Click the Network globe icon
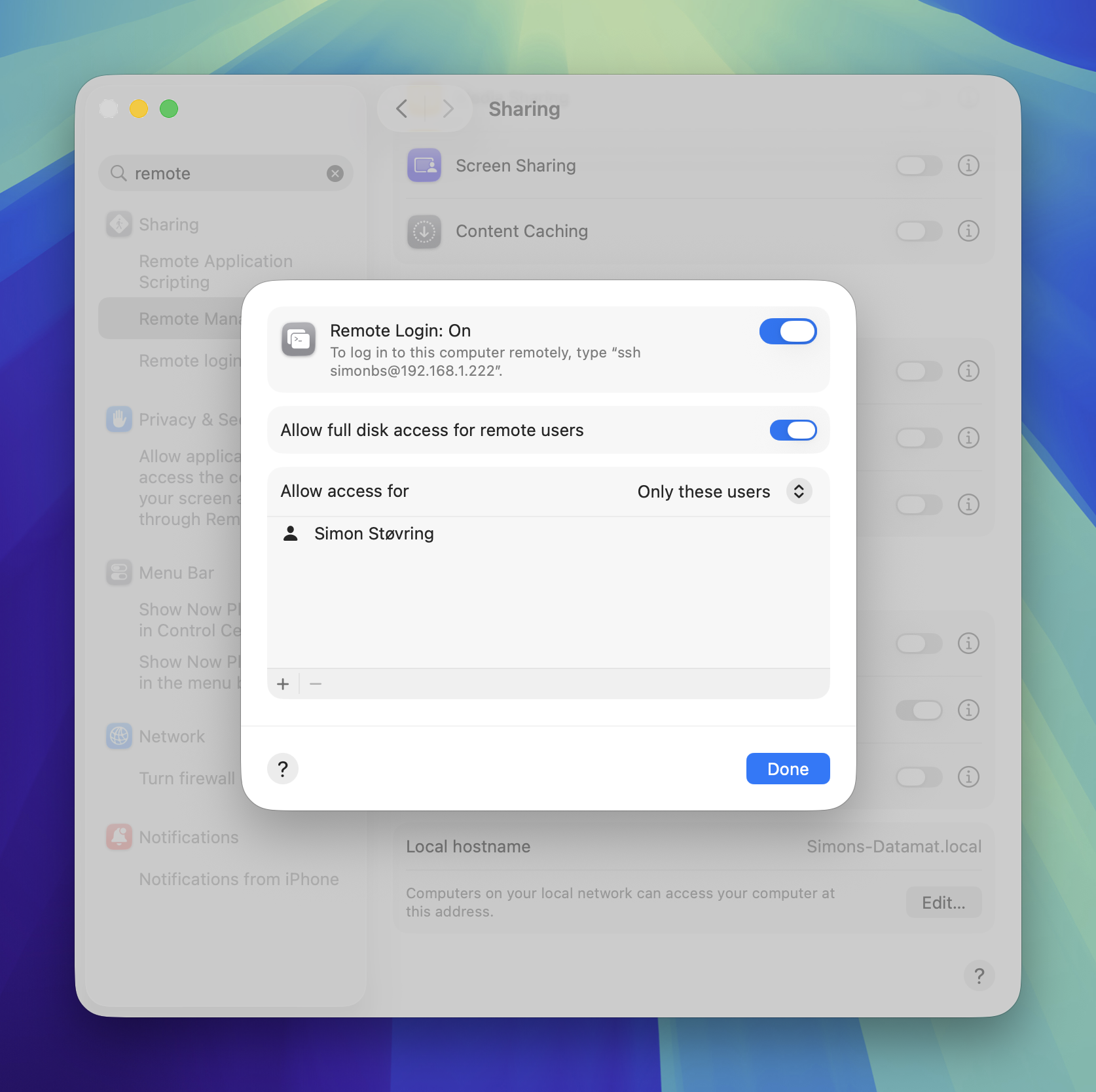The width and height of the screenshot is (1096, 1092). point(119,736)
